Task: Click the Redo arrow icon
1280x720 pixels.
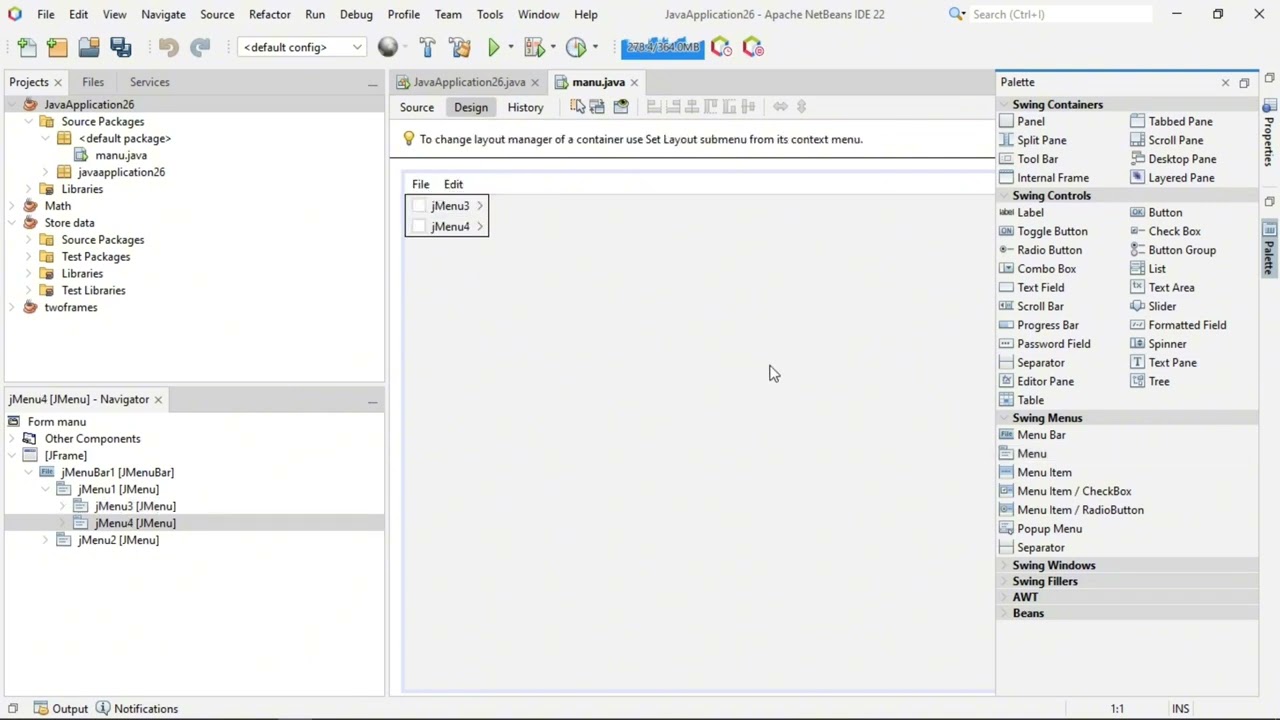Action: pos(200,47)
